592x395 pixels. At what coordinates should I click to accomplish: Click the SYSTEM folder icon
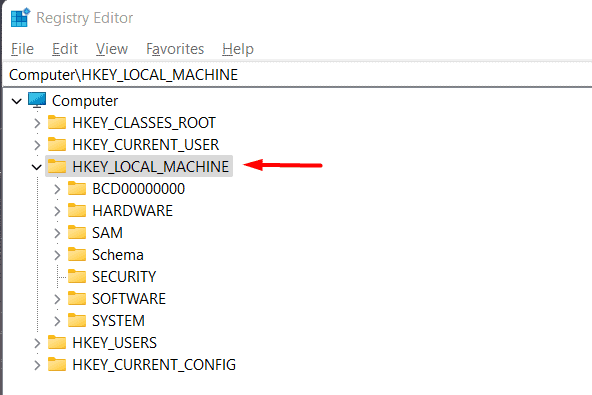77,320
